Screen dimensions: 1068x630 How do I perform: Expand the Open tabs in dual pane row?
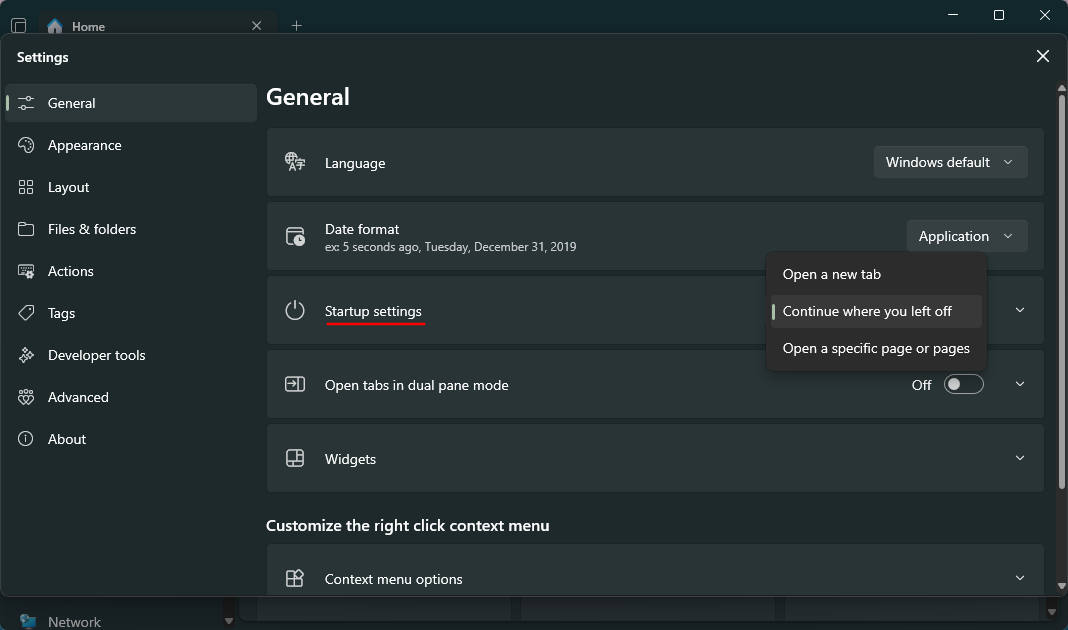(1020, 384)
